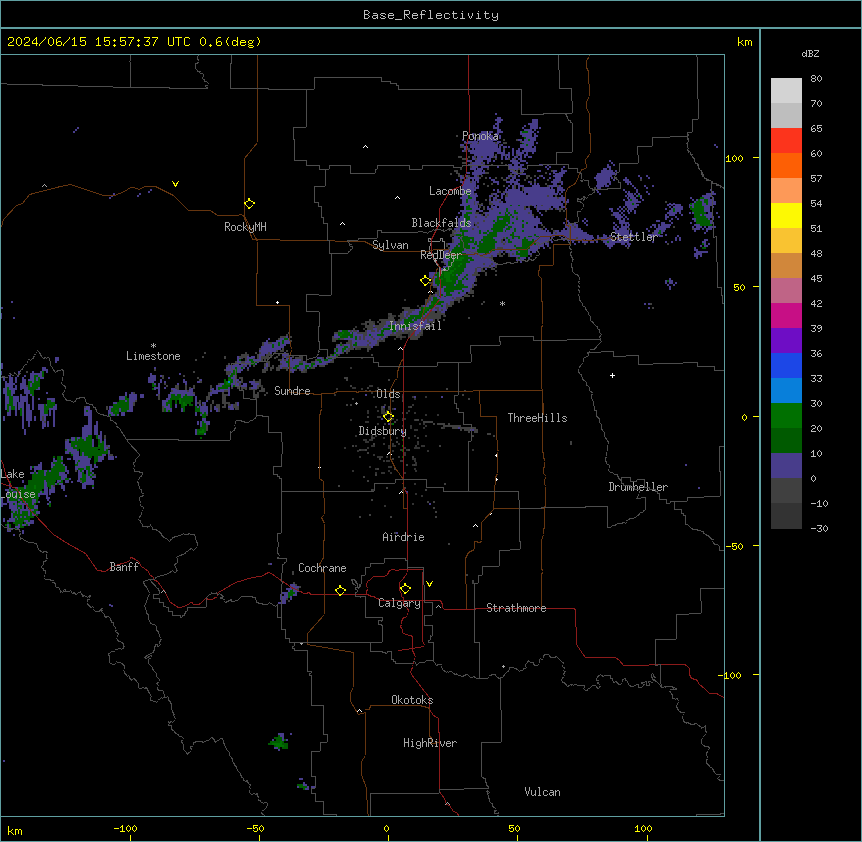Click the -30 value on dBZ legend
The width and height of the screenshot is (862, 842).
819,529
